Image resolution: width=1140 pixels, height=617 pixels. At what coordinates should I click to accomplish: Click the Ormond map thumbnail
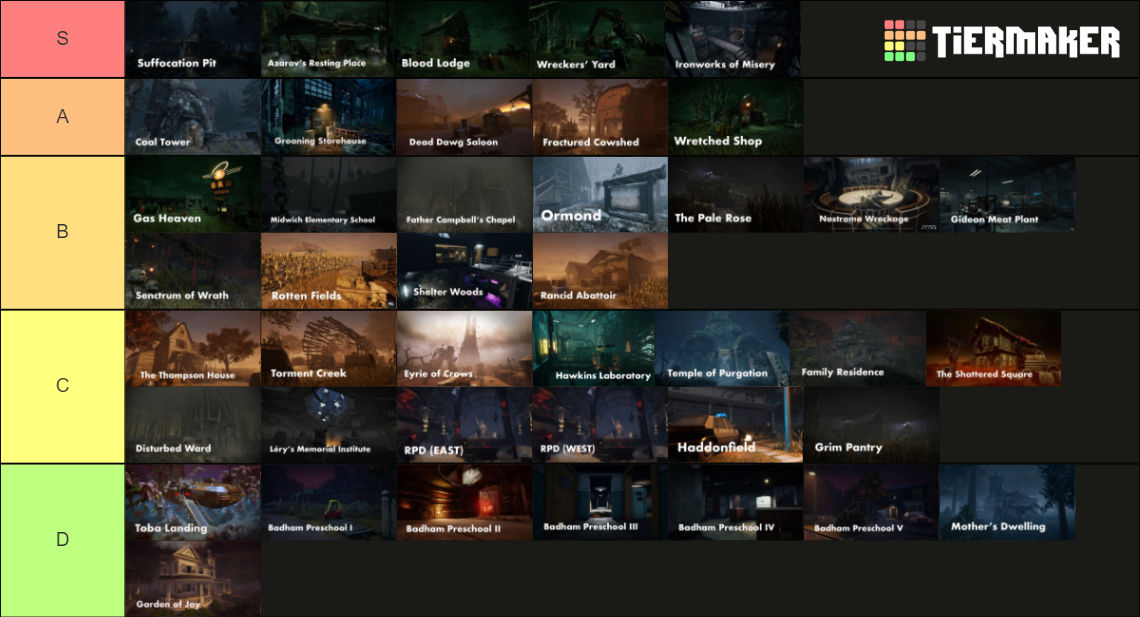tap(599, 194)
